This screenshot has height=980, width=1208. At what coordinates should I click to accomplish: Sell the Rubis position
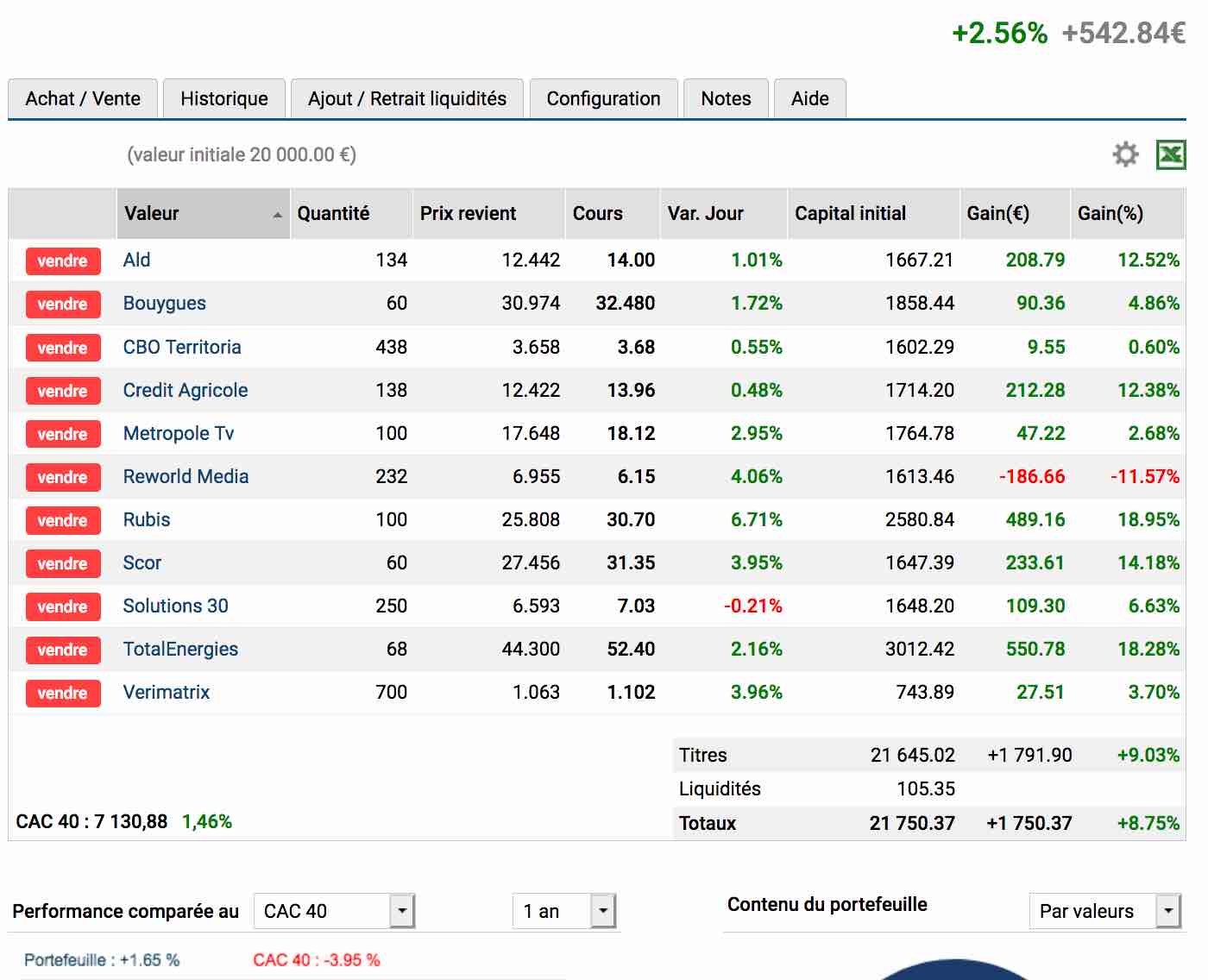pos(63,520)
